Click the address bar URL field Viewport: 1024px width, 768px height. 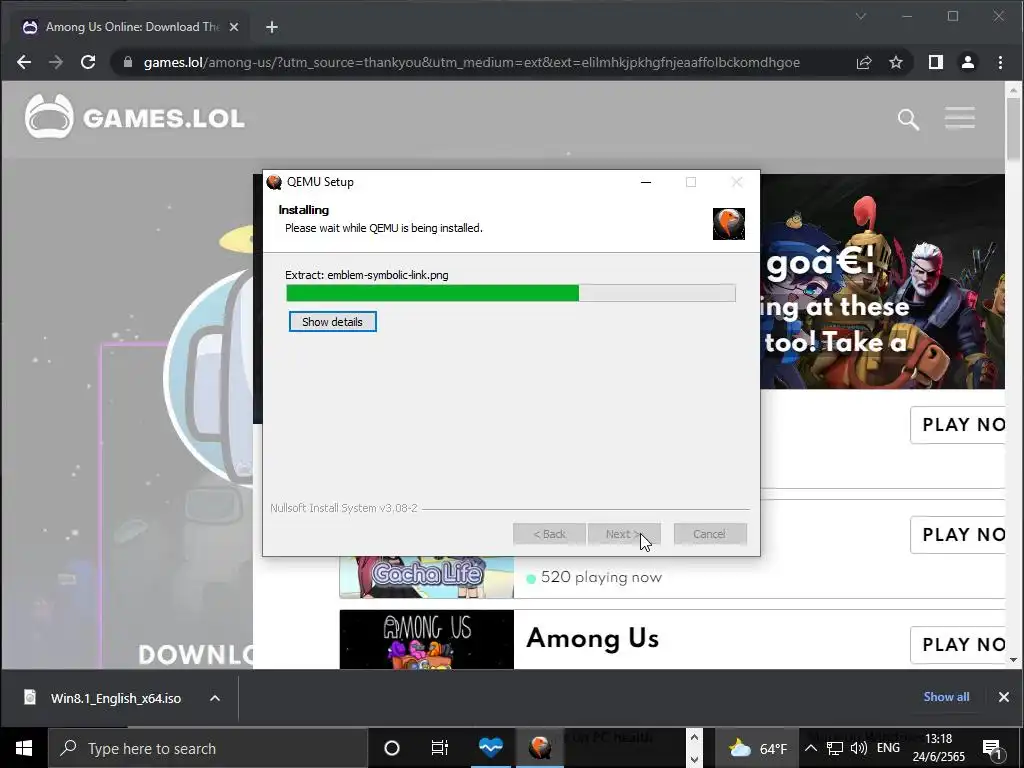pyautogui.click(x=472, y=62)
